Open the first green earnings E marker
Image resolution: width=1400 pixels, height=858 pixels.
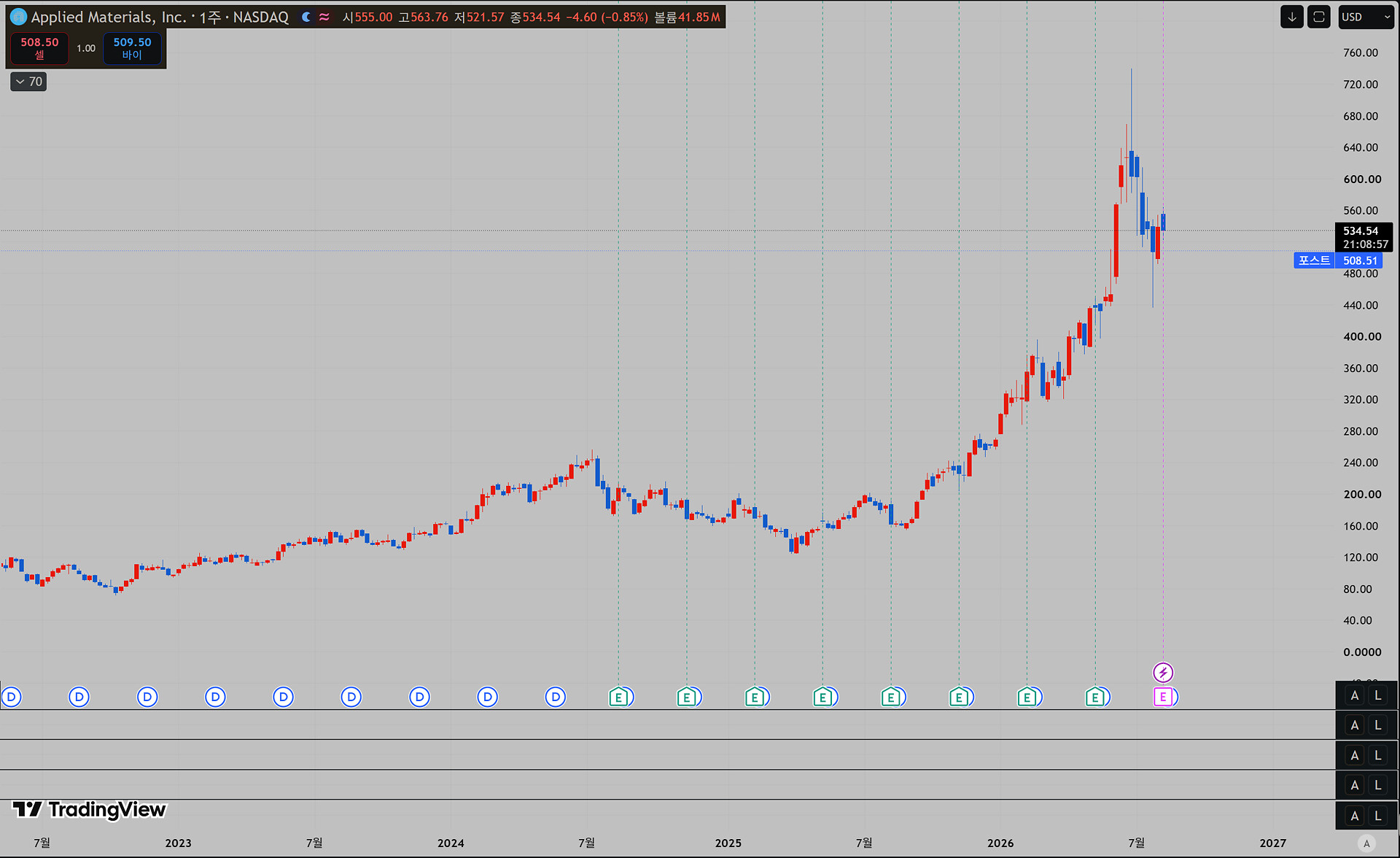tap(618, 697)
